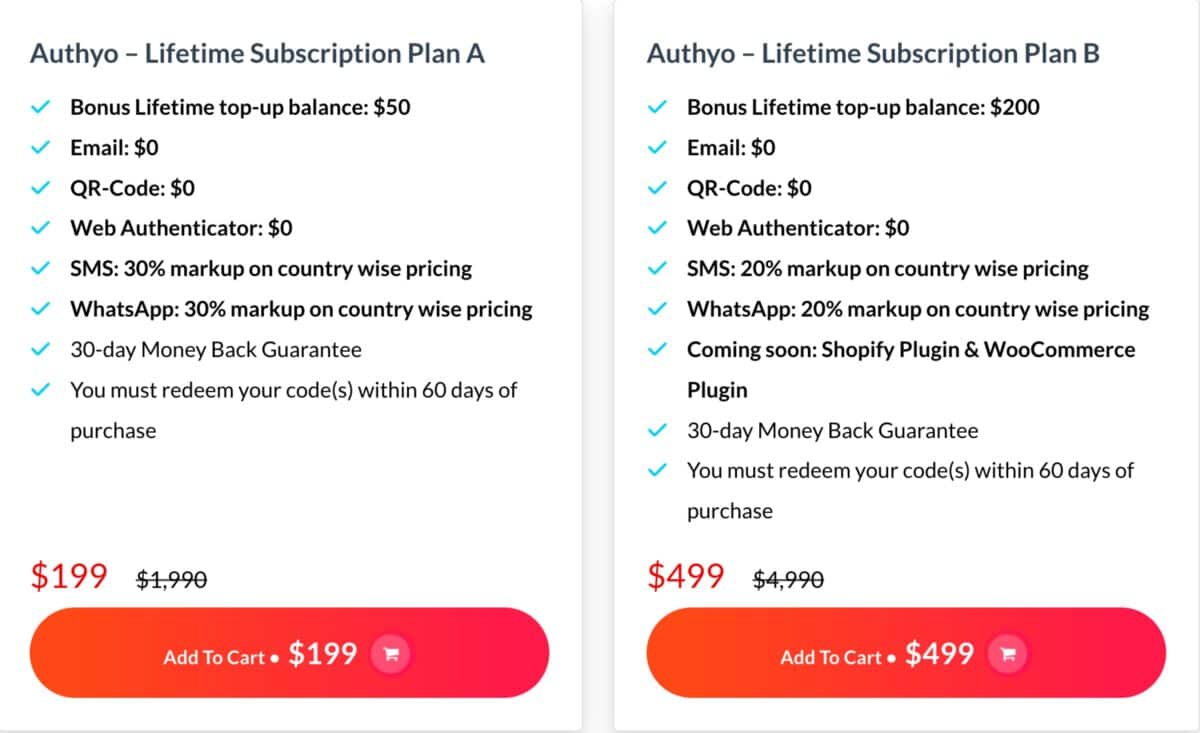Open the Authyo Lifetime Subscription Plan A title

[x=257, y=53]
